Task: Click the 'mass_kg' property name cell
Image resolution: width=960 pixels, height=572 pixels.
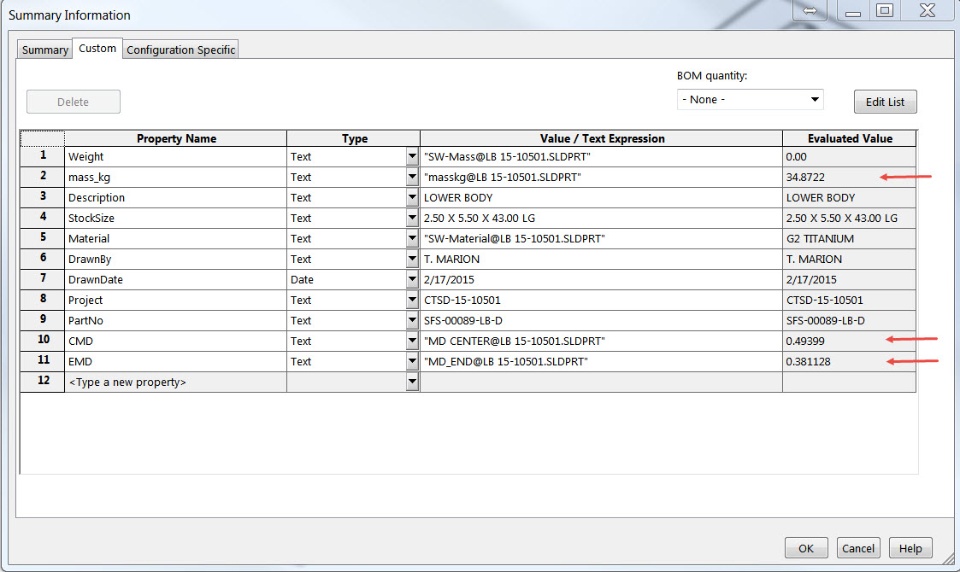Action: pos(175,177)
